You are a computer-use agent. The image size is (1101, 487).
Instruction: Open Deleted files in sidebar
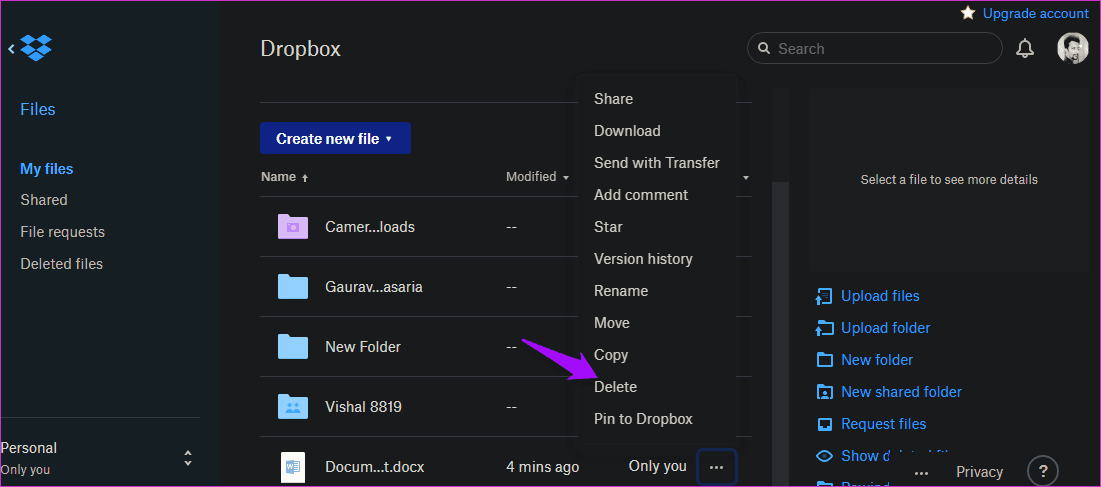coord(61,264)
